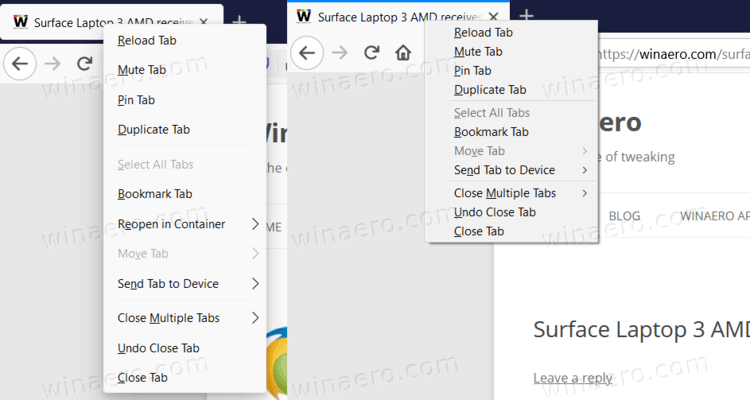The width and height of the screenshot is (750, 400).
Task: Expand Reopen in Container submenu arrow
Action: coord(255,224)
